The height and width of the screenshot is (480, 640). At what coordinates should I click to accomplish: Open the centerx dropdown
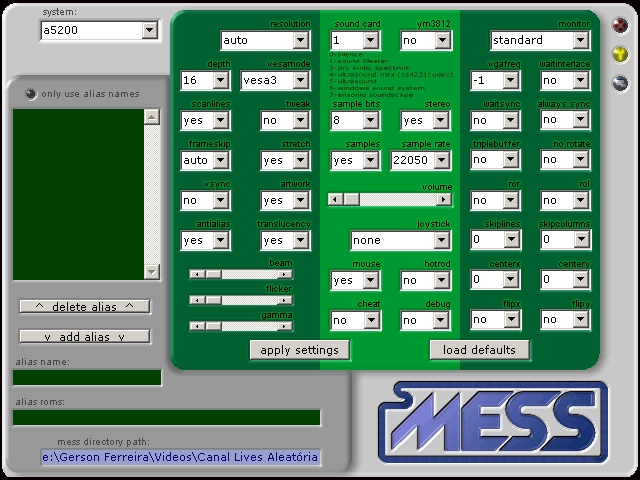tap(511, 279)
